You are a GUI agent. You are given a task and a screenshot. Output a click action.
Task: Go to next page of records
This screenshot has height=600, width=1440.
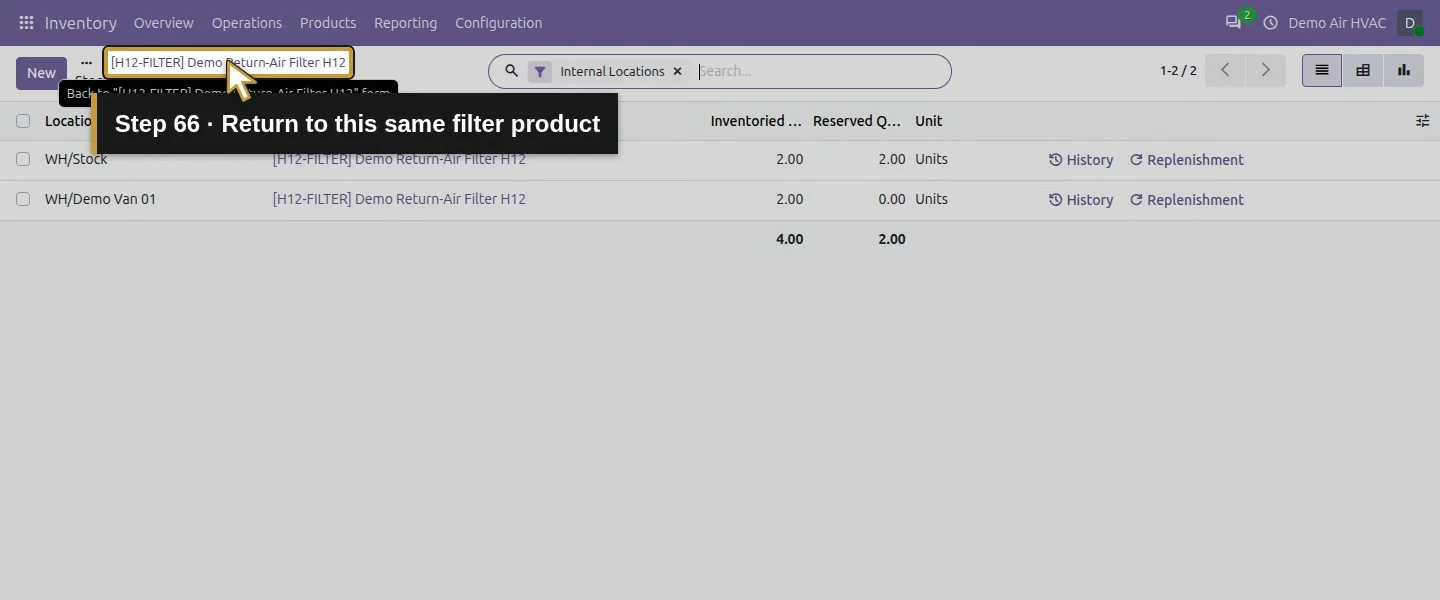tap(1265, 70)
